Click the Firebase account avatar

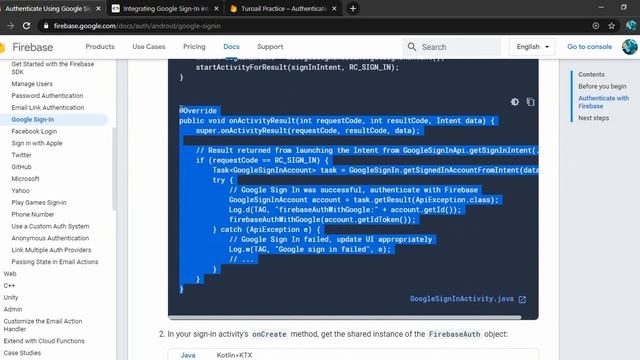click(629, 47)
